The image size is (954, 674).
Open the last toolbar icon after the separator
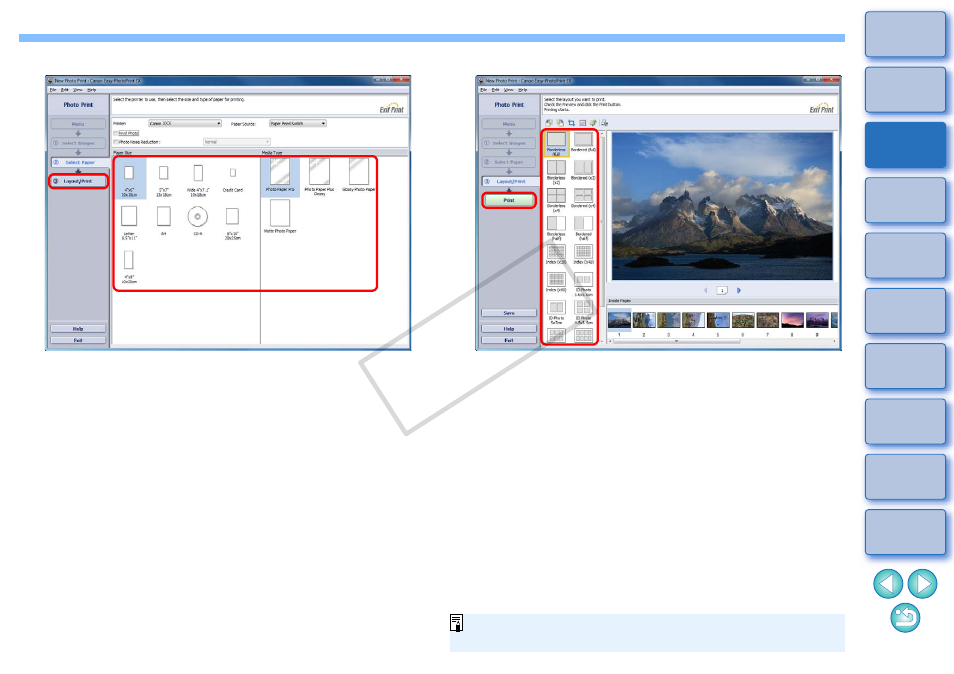pos(605,123)
